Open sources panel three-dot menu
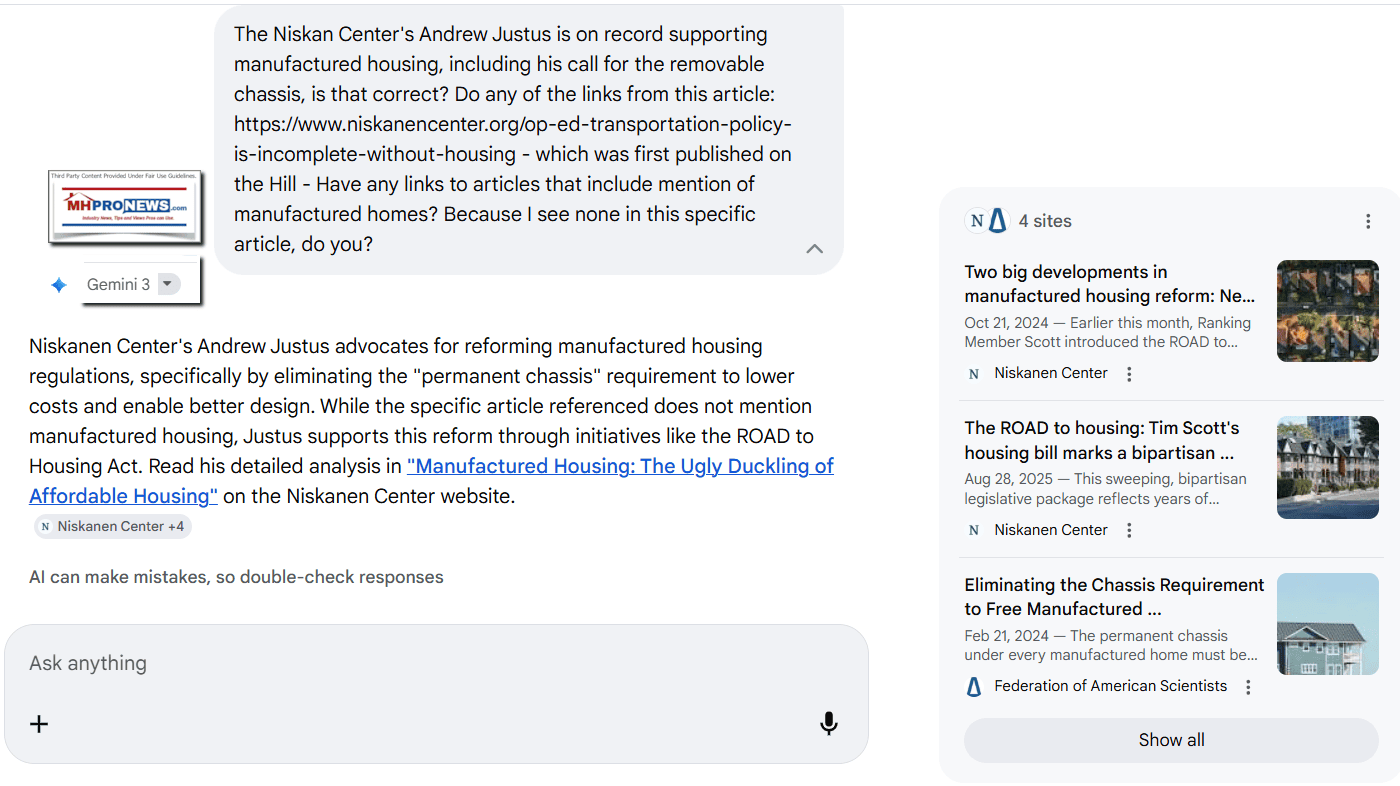The width and height of the screenshot is (1400, 786). tap(1368, 221)
